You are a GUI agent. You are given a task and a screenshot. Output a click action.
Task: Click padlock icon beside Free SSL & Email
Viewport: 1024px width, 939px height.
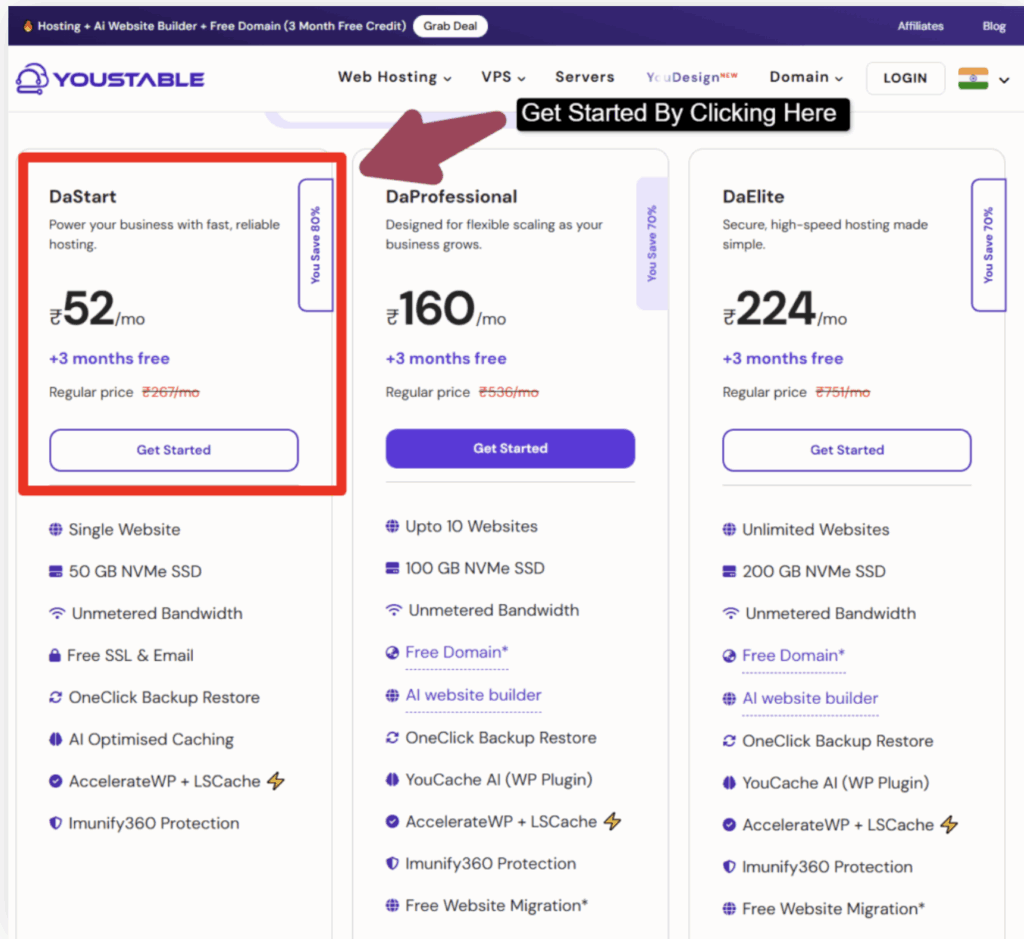[x=56, y=656]
